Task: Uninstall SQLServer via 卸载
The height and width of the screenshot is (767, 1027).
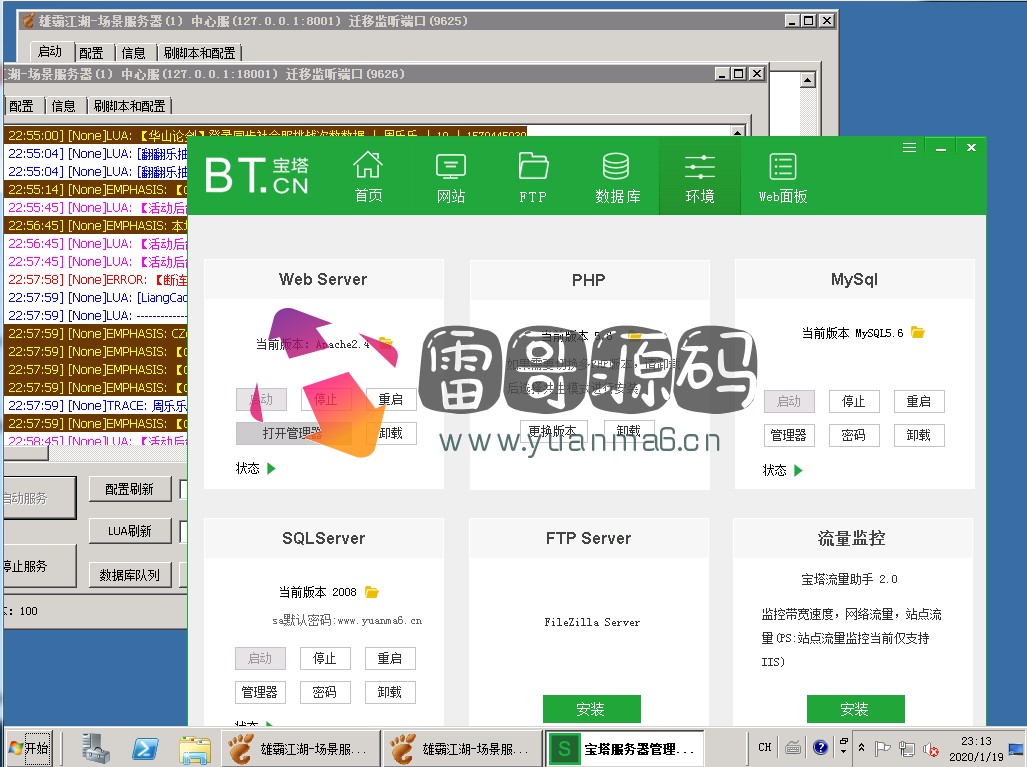Action: (x=390, y=692)
